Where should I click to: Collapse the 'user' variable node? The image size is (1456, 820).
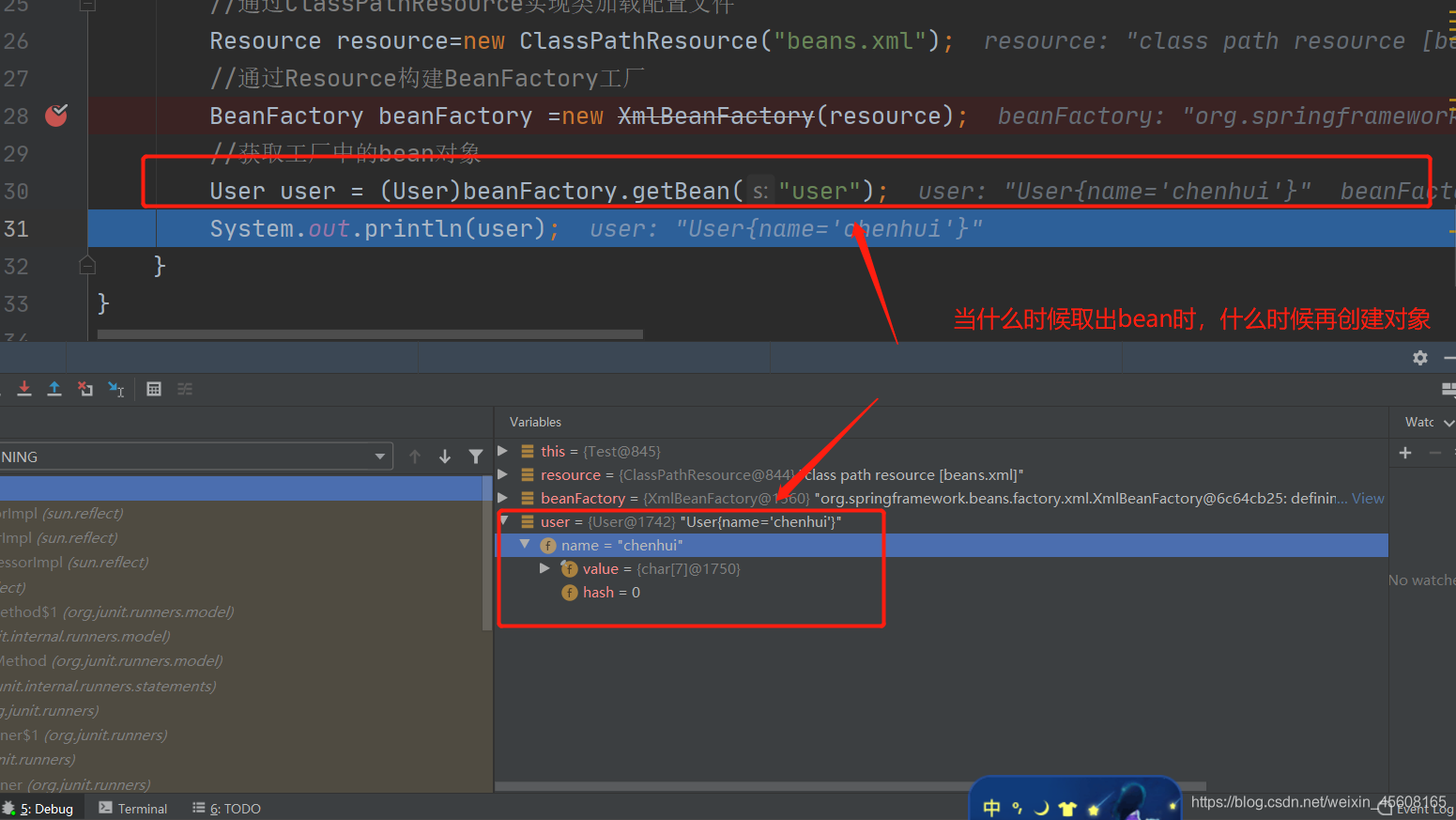click(x=504, y=520)
